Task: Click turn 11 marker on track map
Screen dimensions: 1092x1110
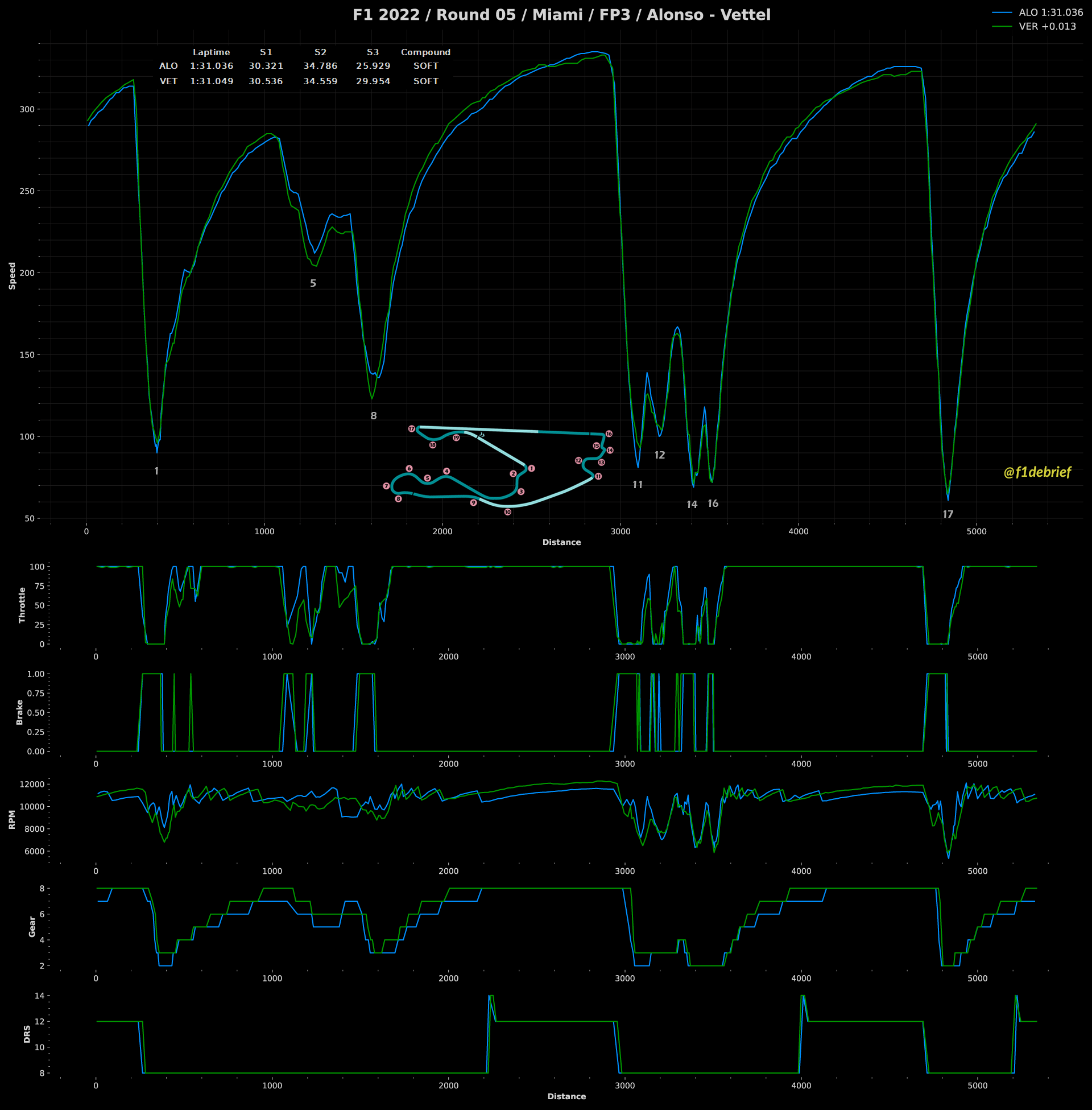Action: pyautogui.click(x=598, y=477)
